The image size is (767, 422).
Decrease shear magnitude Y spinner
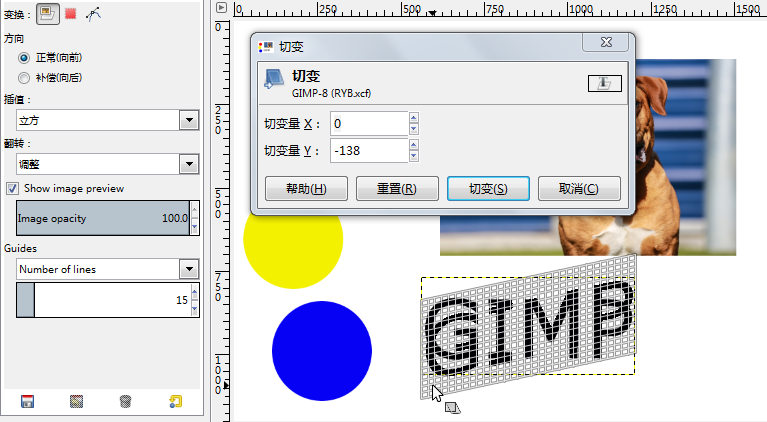coord(414,156)
